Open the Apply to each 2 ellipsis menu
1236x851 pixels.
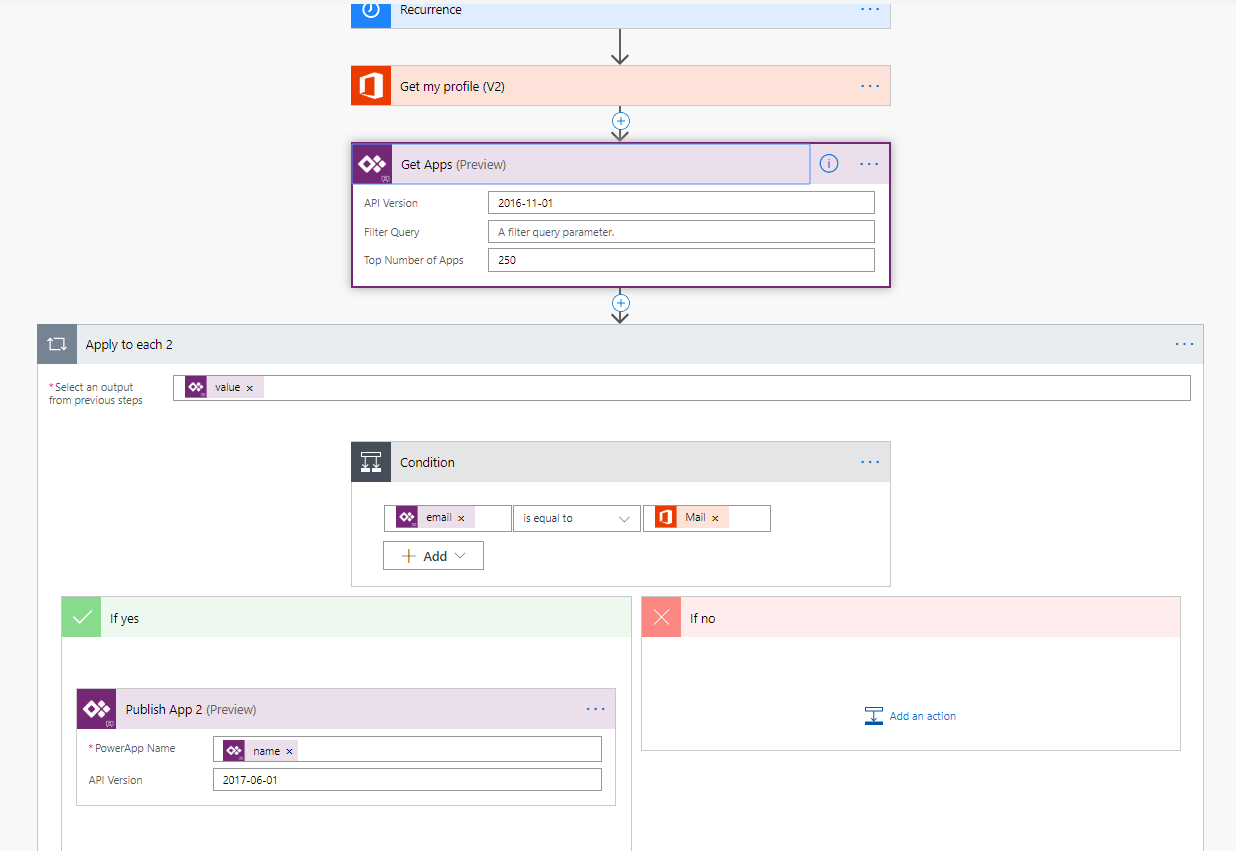1184,344
